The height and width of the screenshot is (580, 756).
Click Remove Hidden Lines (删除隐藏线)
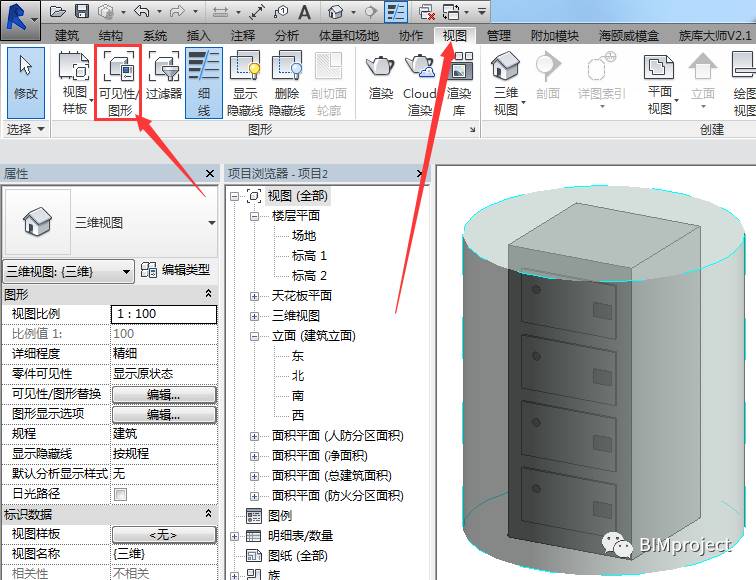point(287,83)
